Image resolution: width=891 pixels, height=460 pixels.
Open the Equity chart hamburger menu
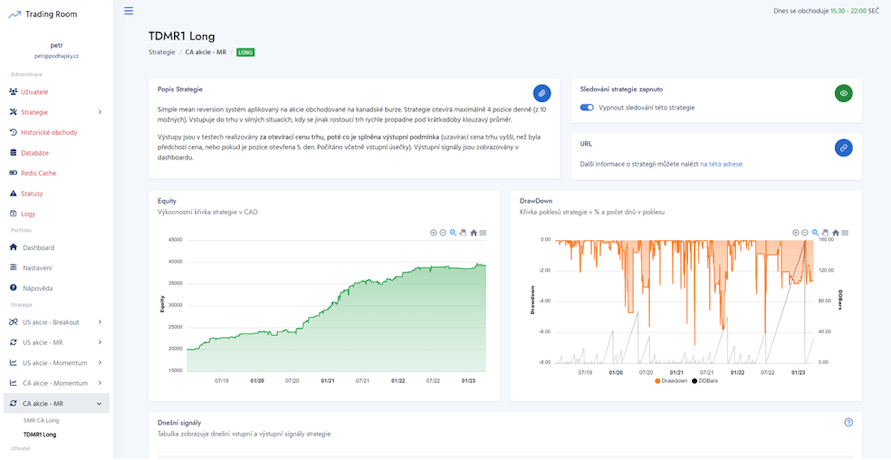(x=483, y=232)
